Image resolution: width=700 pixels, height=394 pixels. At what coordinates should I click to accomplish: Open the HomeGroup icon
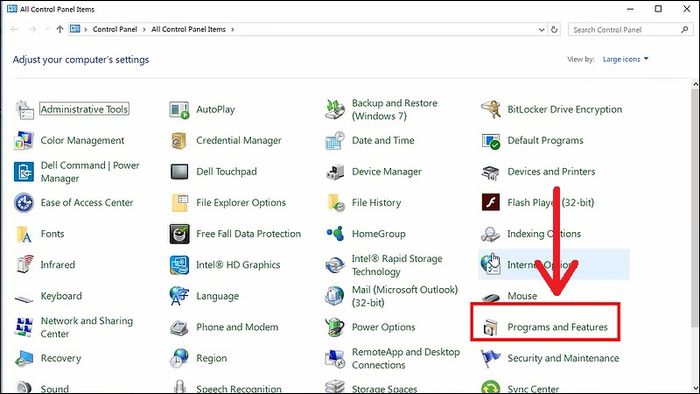pyautogui.click(x=335, y=233)
